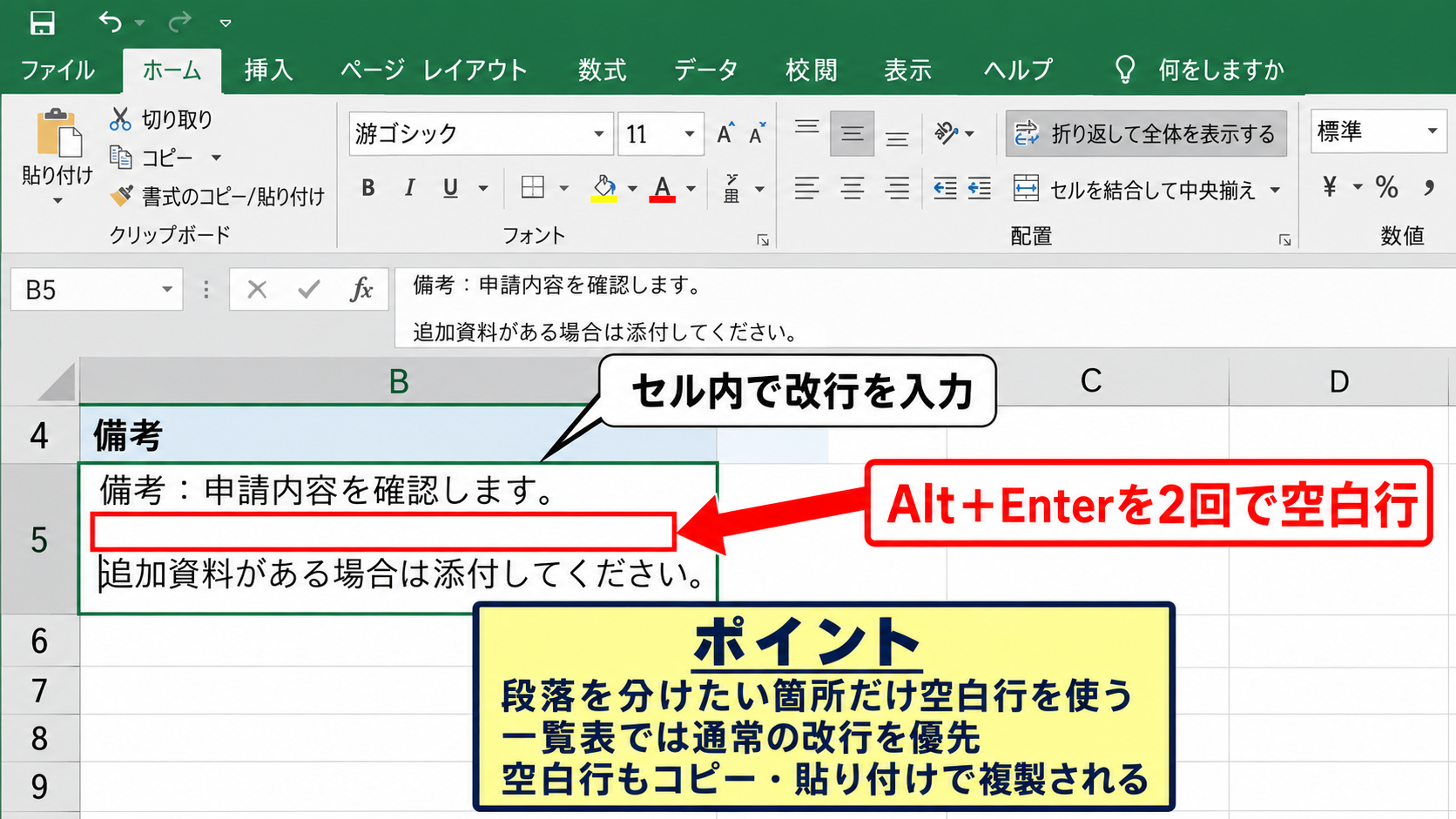Switch to the 数式 ribbon tab
This screenshot has width=1456, height=819.
pos(602,70)
